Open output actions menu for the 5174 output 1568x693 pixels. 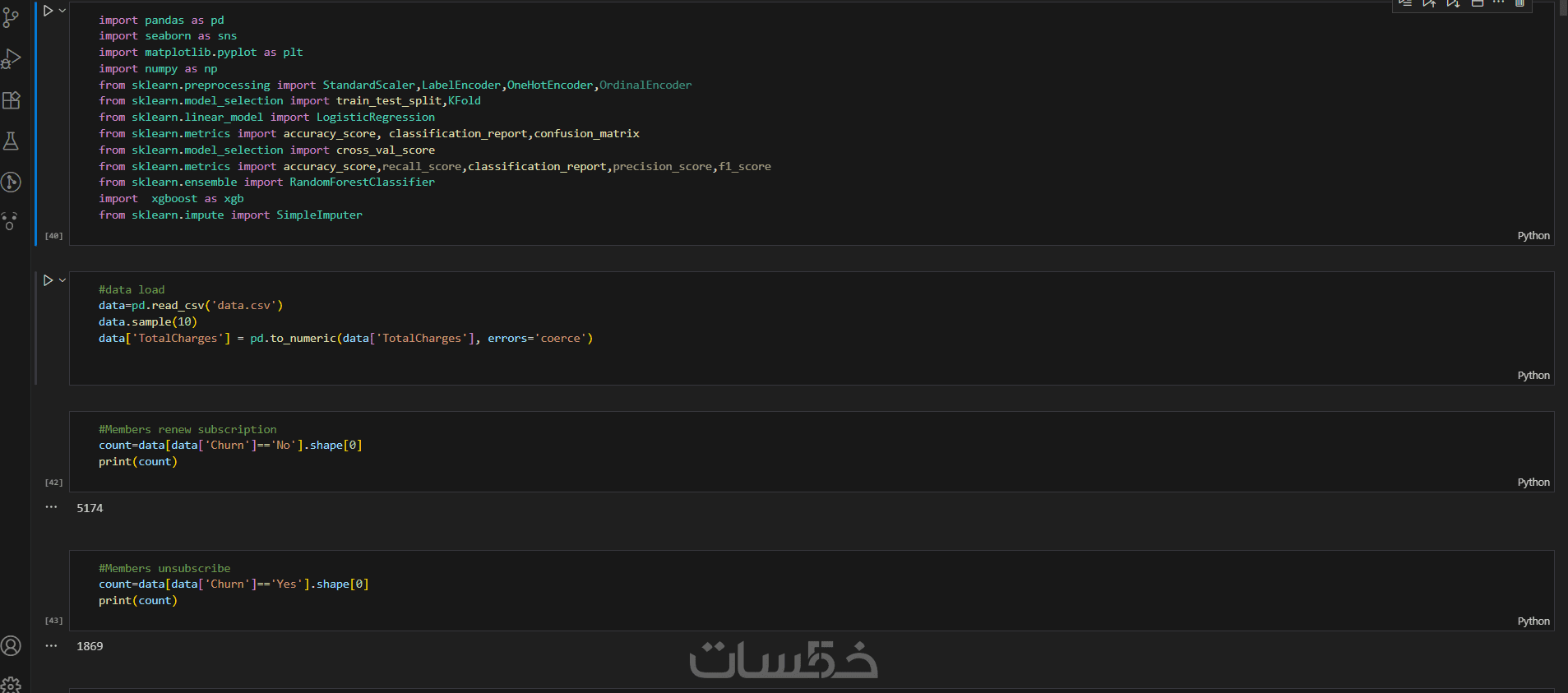[x=51, y=507]
